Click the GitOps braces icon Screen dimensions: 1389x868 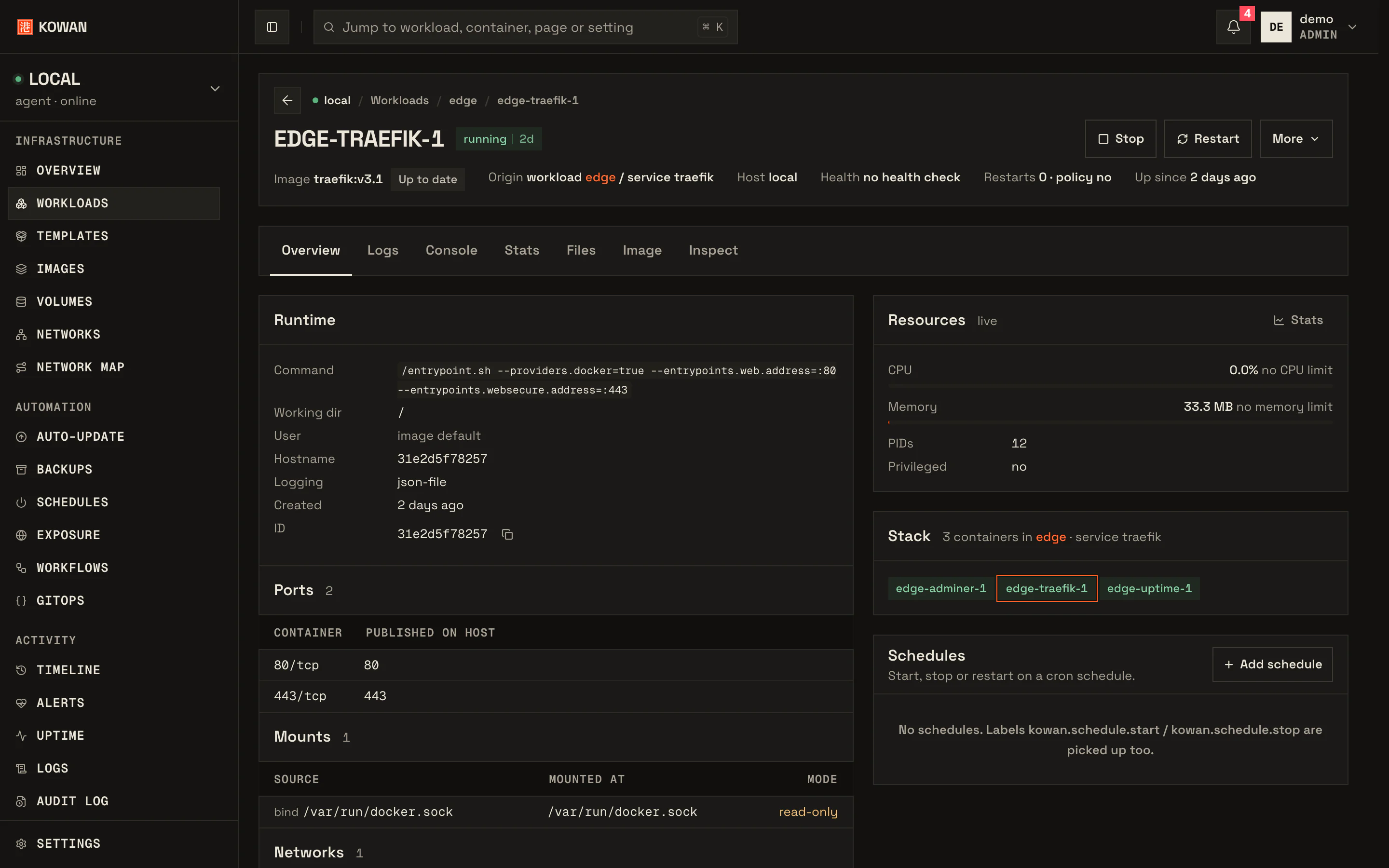(21, 600)
